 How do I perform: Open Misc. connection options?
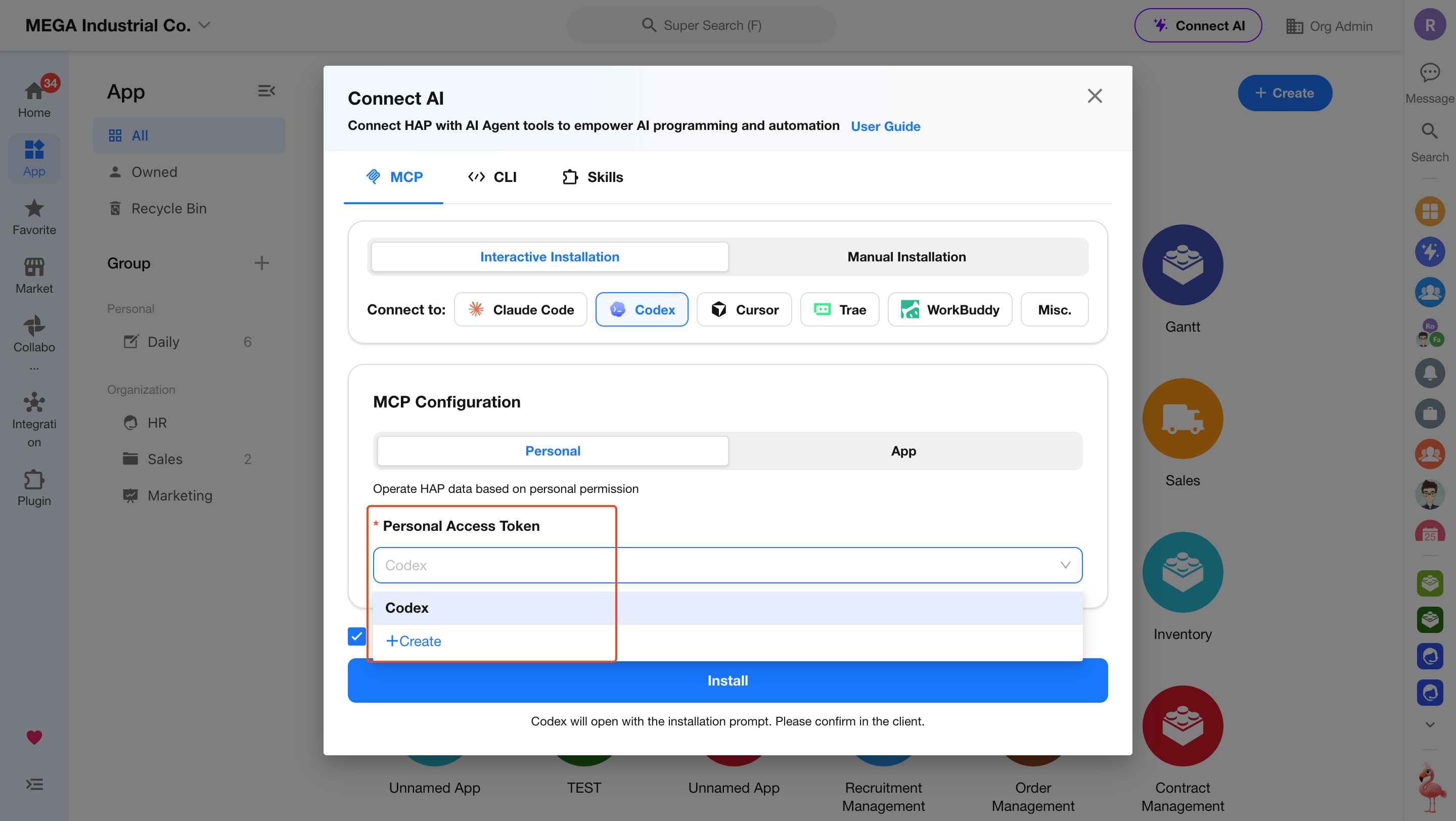[1054, 309]
